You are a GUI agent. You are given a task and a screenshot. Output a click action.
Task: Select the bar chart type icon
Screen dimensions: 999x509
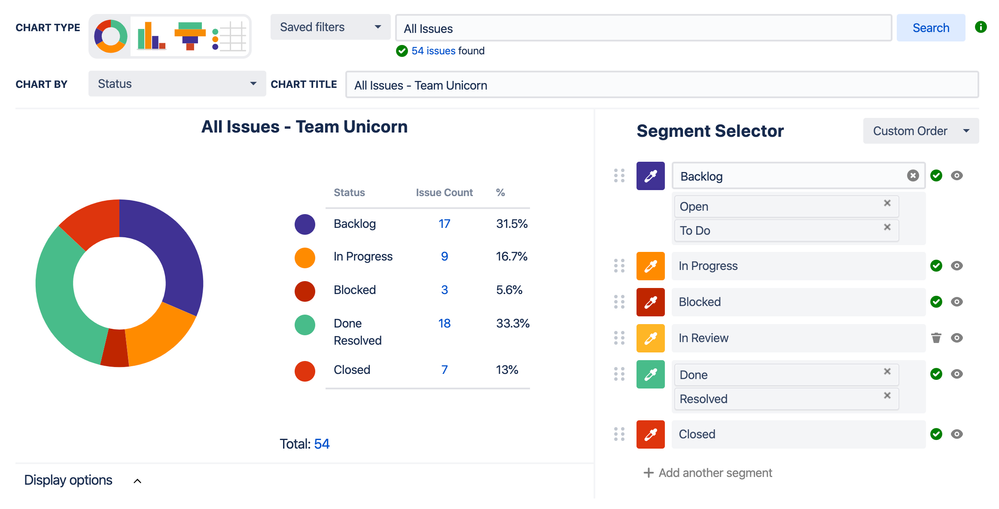coord(151,36)
